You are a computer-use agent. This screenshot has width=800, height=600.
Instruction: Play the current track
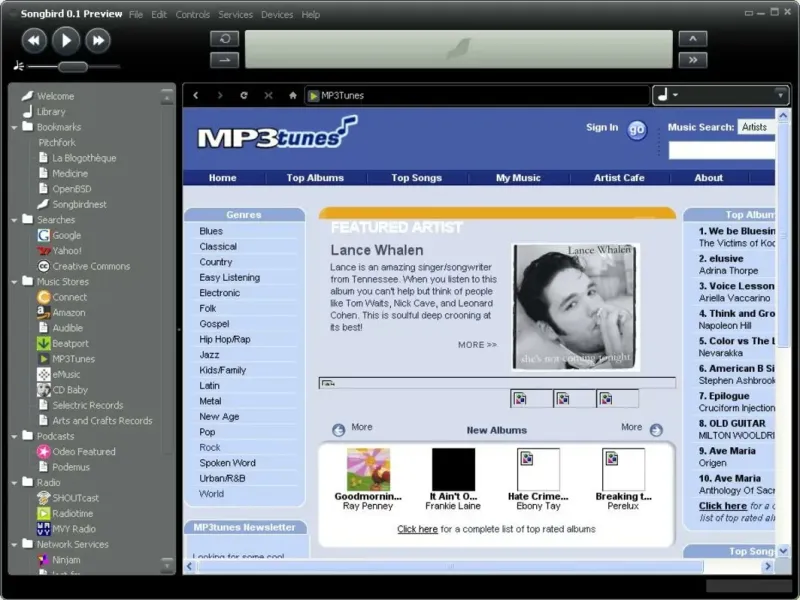point(66,40)
